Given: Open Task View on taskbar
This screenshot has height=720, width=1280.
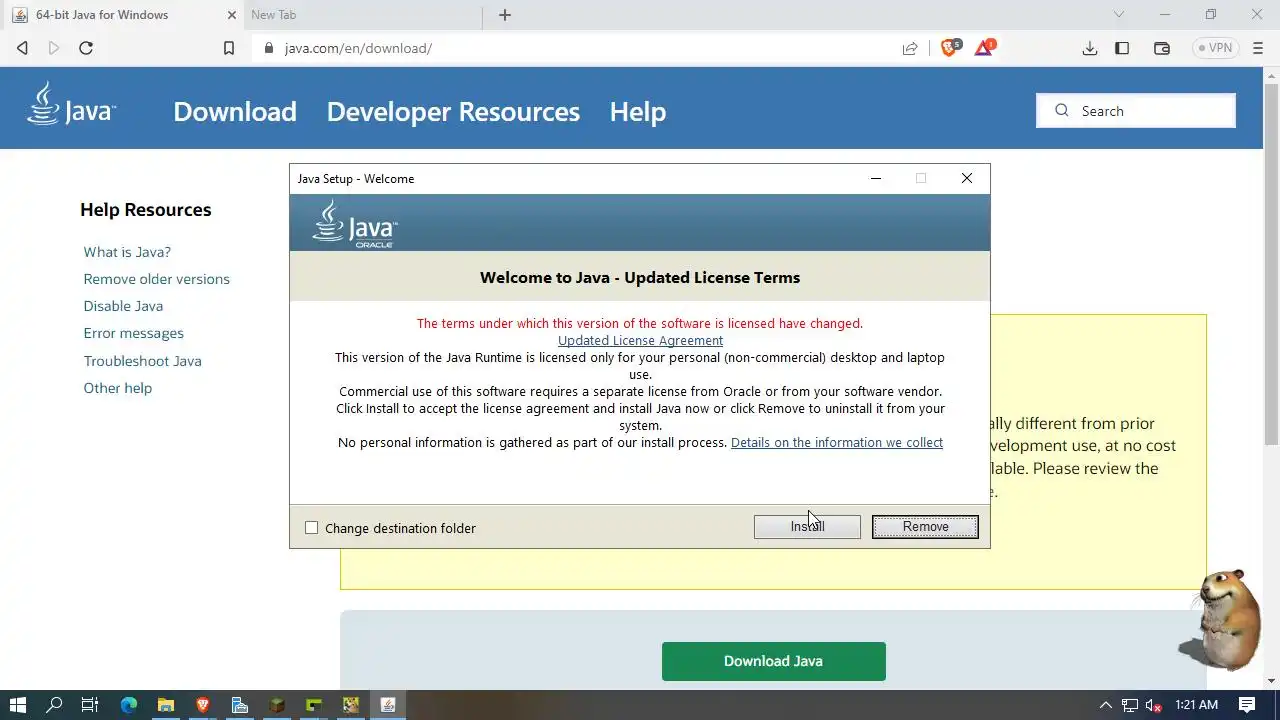Looking at the screenshot, I should point(90,705).
